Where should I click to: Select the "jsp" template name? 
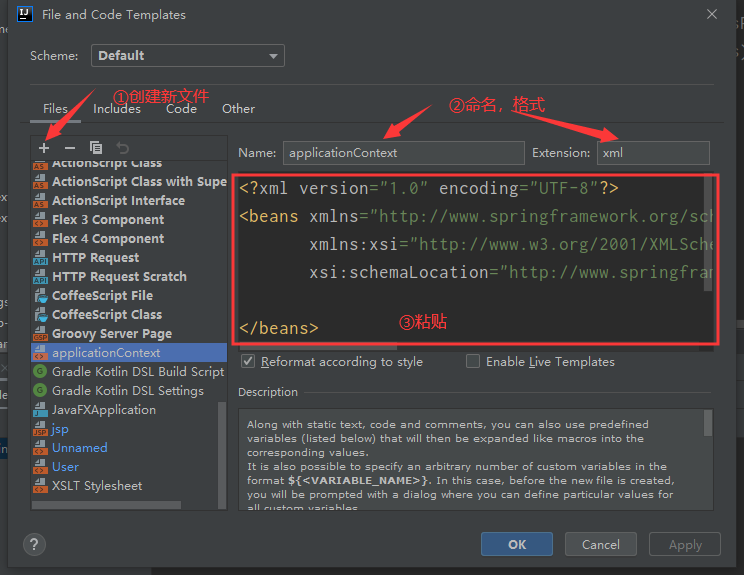pos(60,429)
